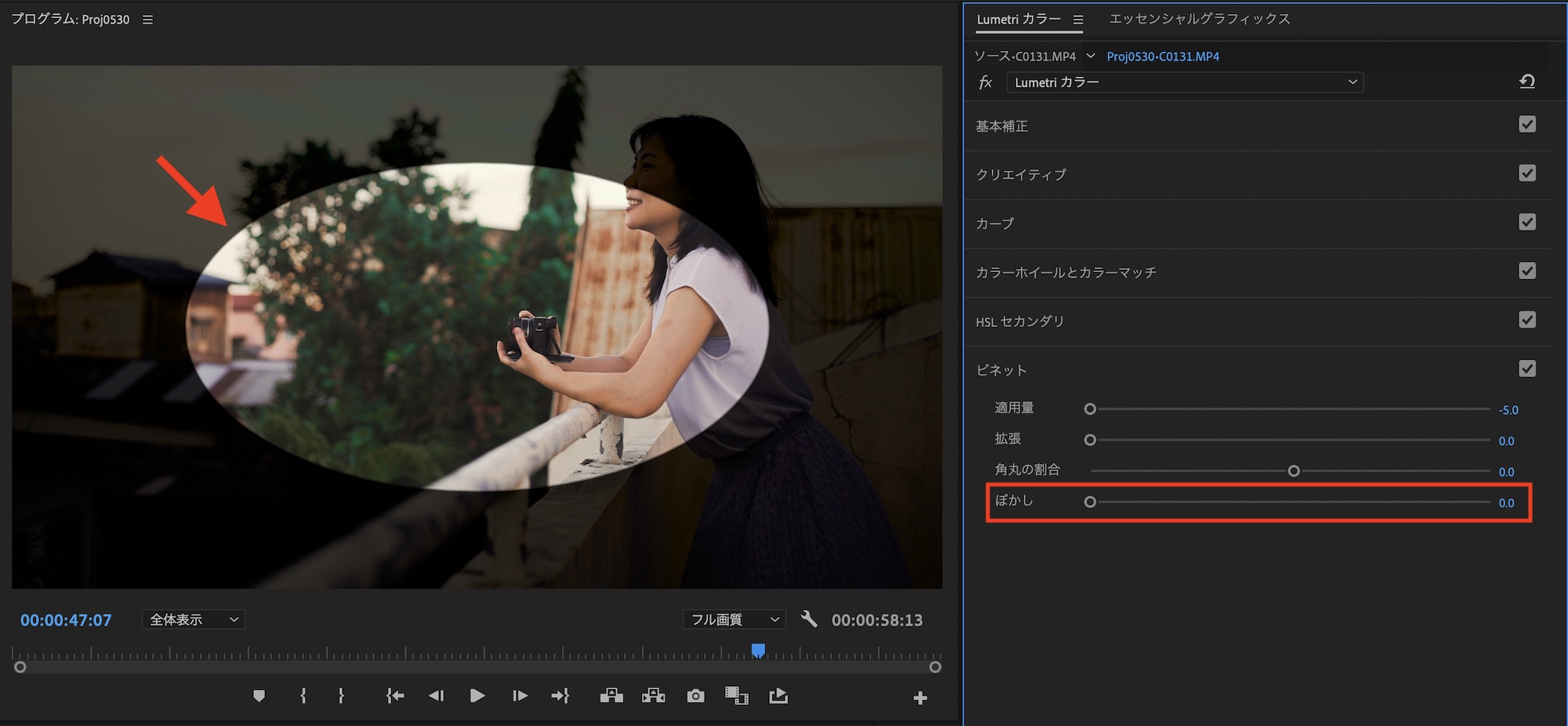
Task: Click the ぼかし slider handle
Action: pos(1090,502)
